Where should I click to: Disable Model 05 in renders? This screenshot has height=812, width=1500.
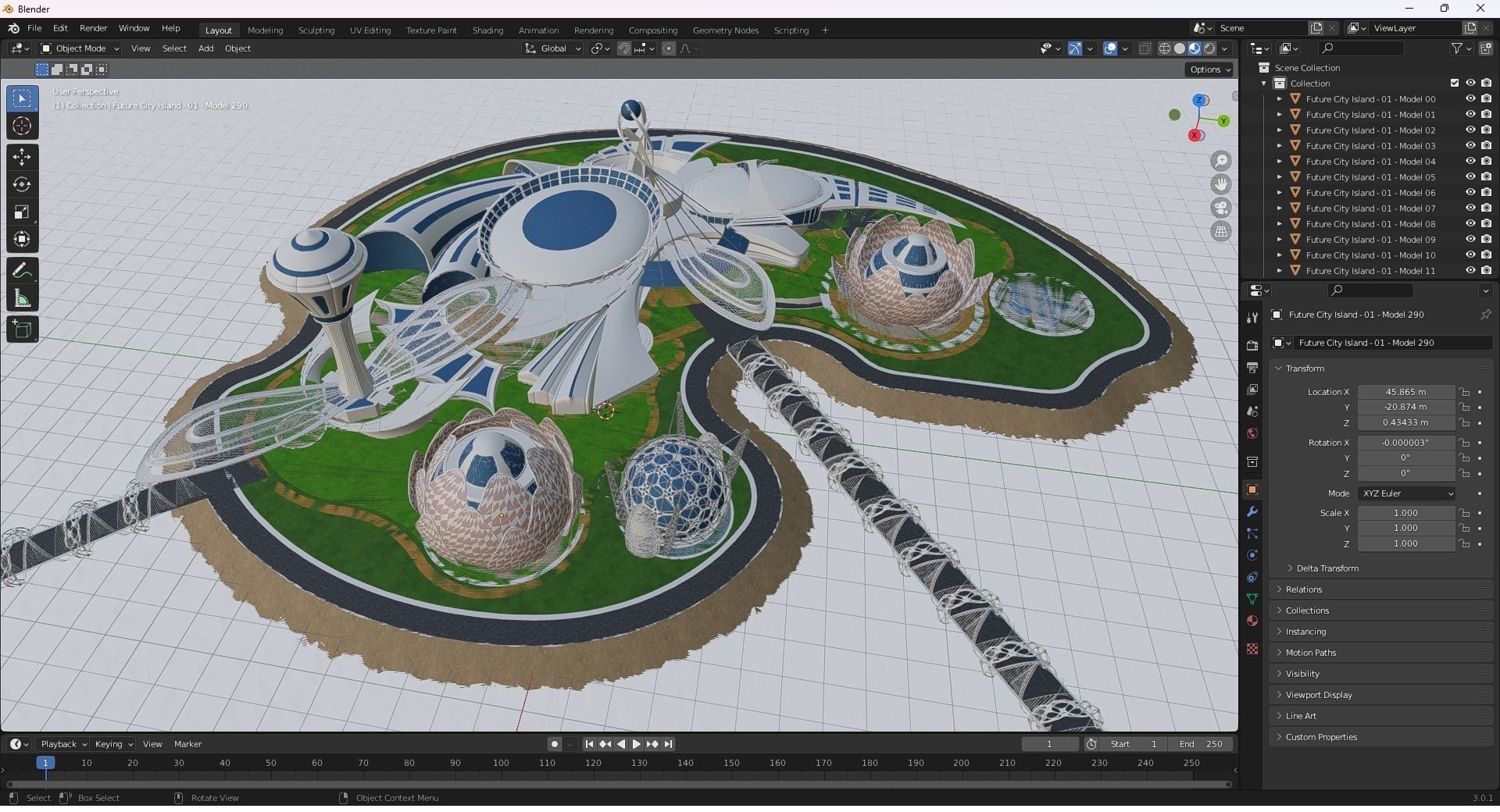point(1486,177)
